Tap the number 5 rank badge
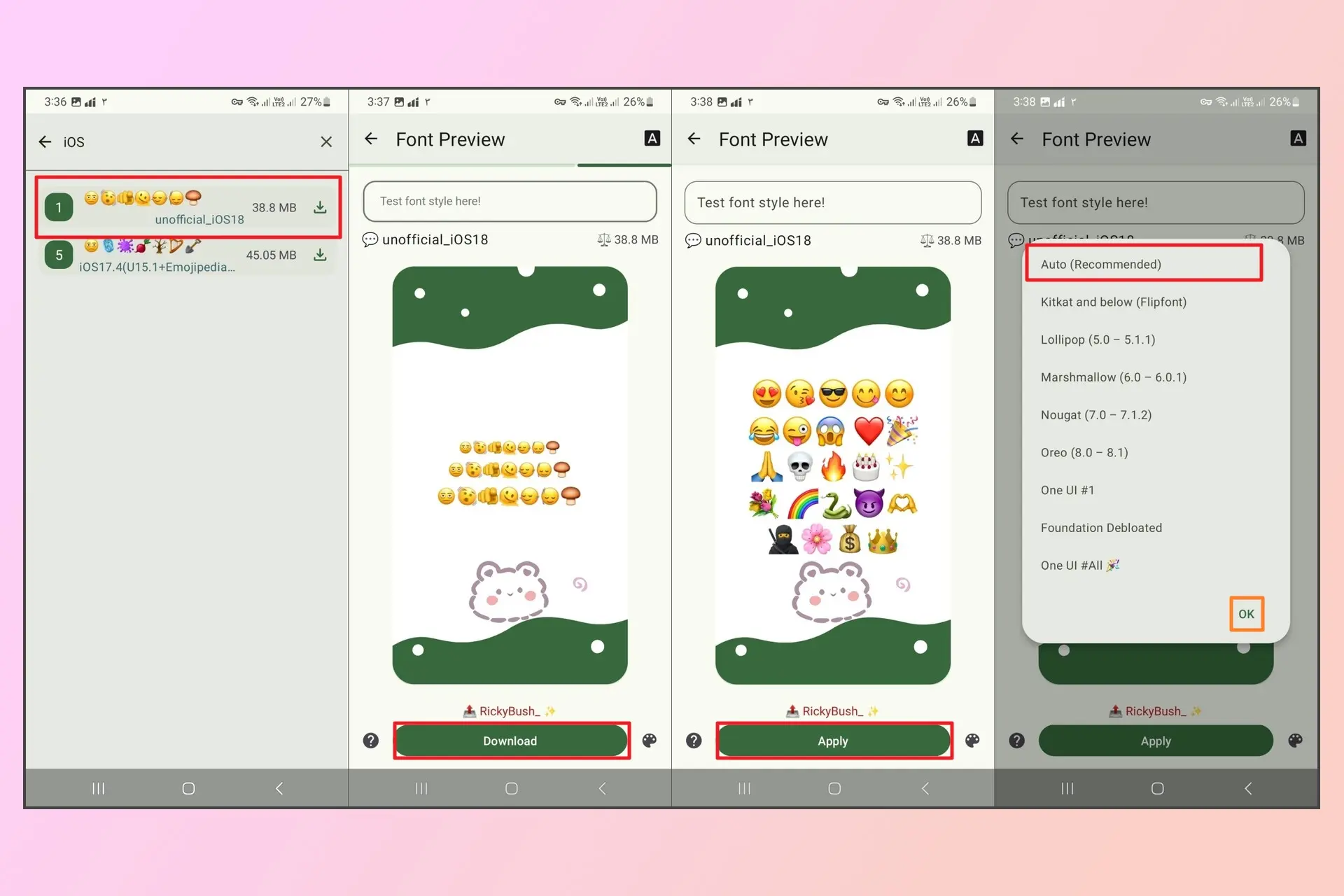This screenshot has width=1344, height=896. 59,255
